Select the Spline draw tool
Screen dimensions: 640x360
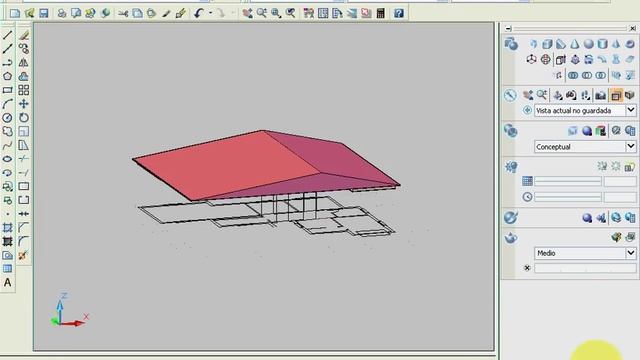tap(7, 145)
